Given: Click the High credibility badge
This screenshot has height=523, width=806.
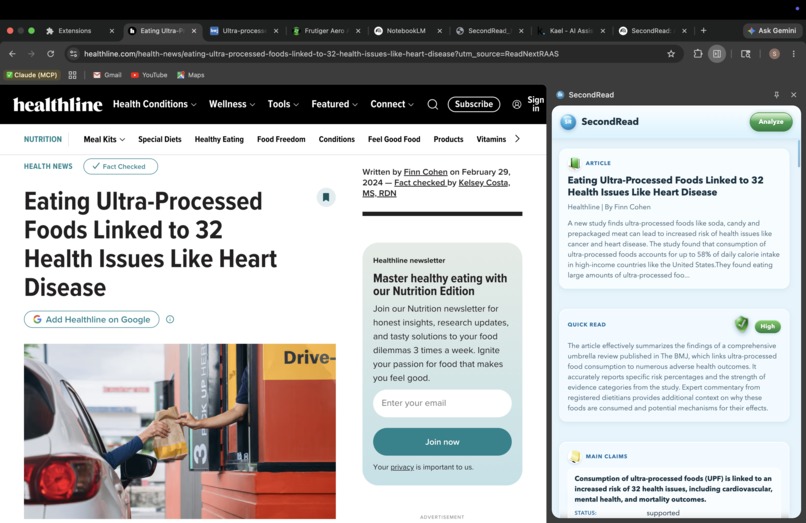Looking at the screenshot, I should (767, 327).
